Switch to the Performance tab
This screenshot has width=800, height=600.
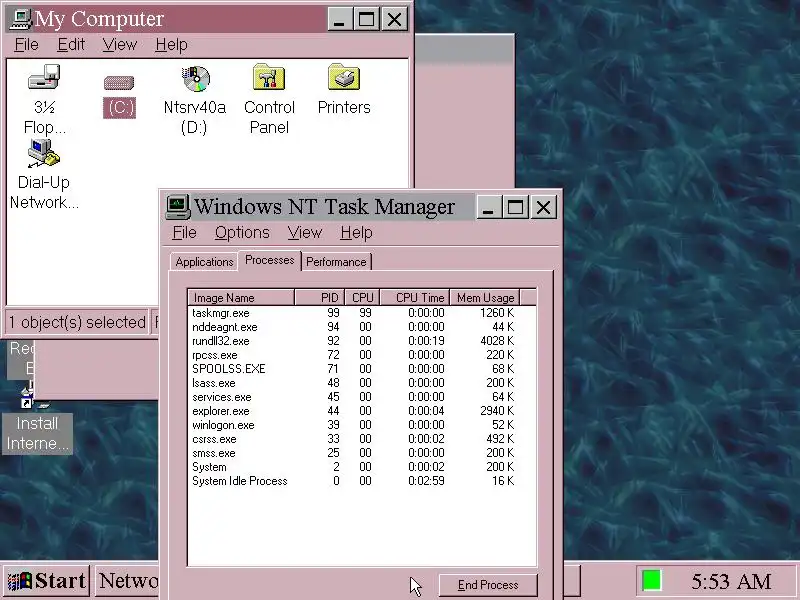[336, 262]
